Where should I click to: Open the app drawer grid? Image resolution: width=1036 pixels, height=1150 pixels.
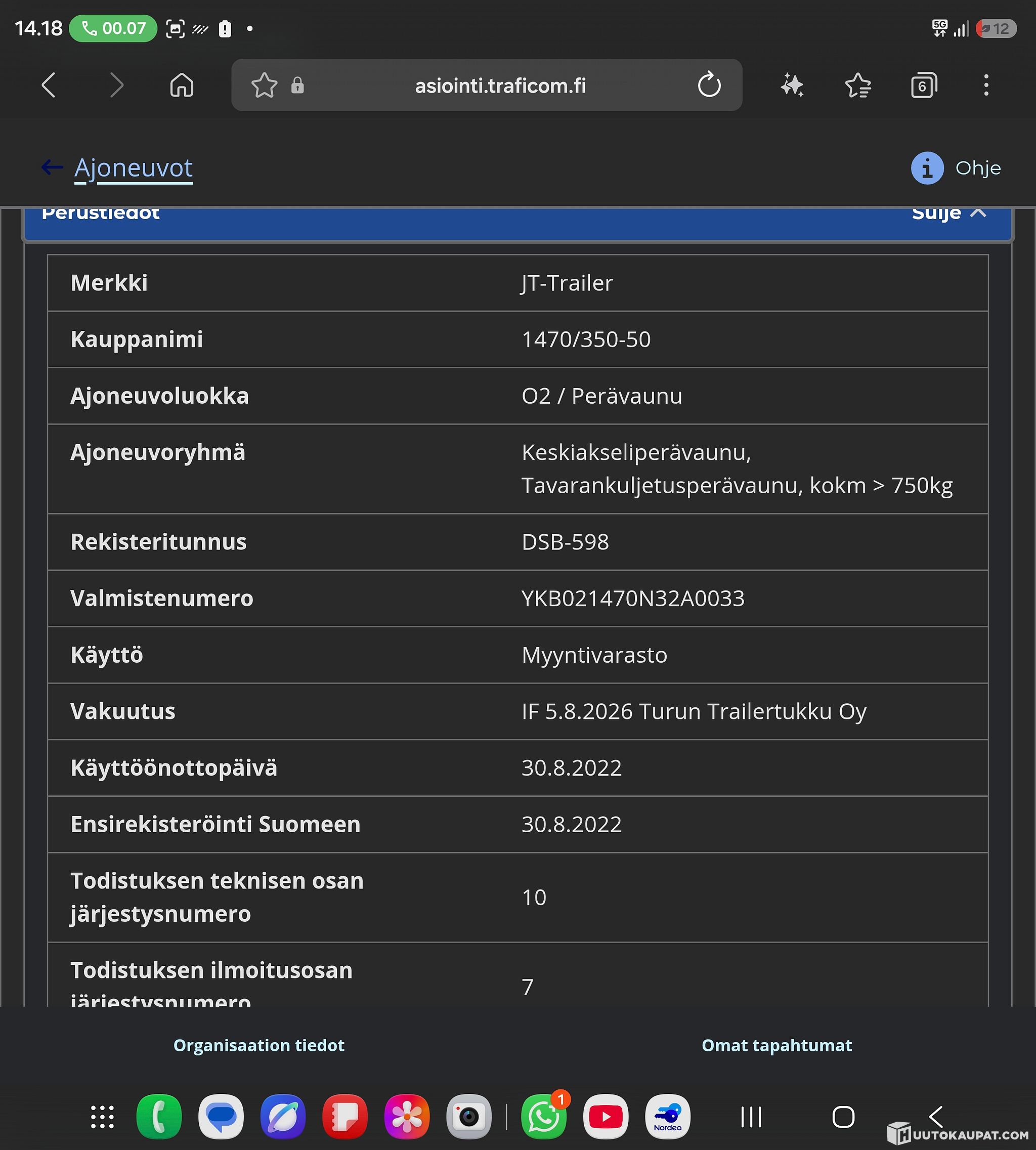[x=103, y=1117]
